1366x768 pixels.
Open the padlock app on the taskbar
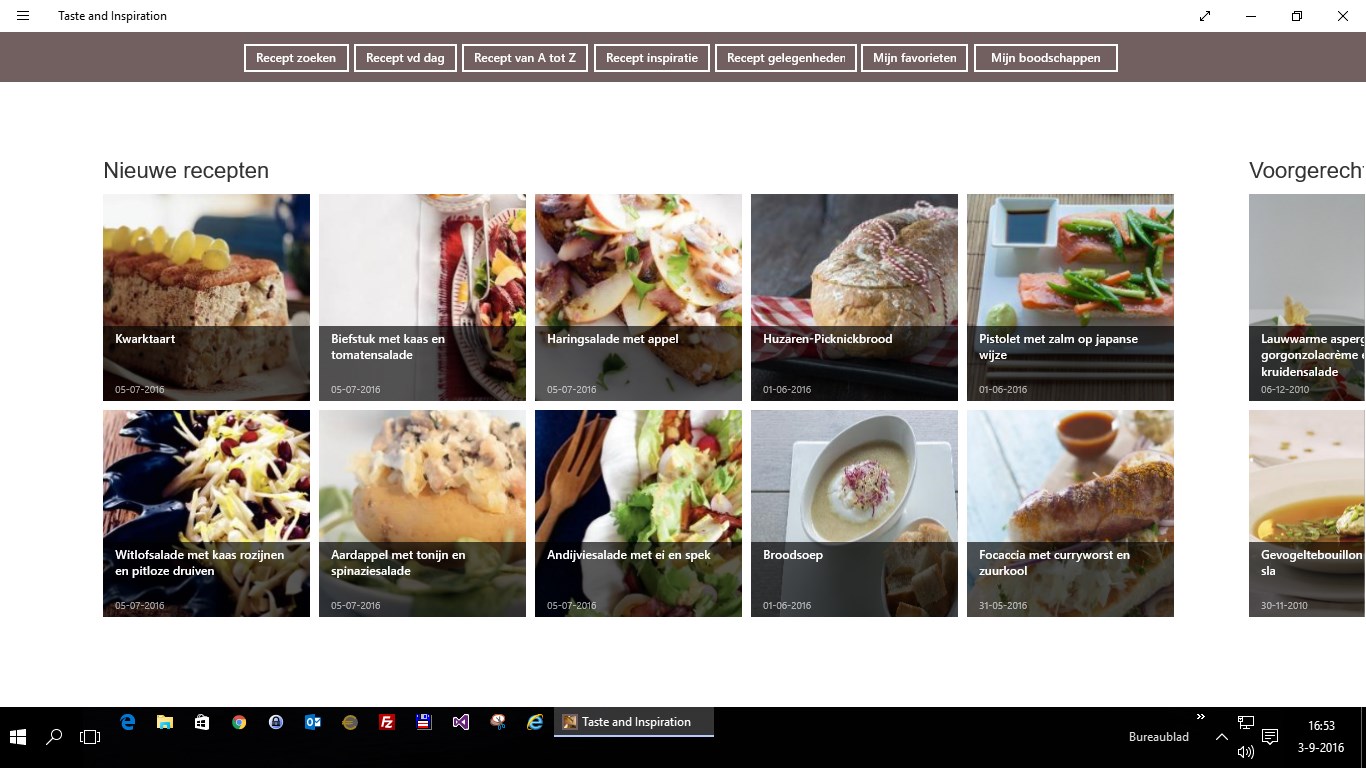click(x=276, y=722)
